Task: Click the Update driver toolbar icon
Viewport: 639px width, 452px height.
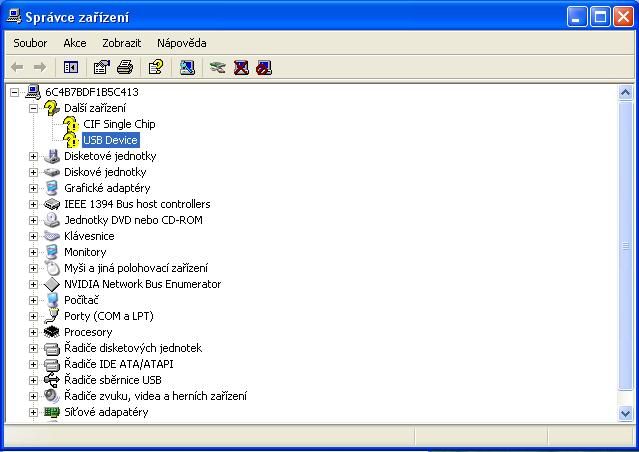Action: [x=218, y=67]
